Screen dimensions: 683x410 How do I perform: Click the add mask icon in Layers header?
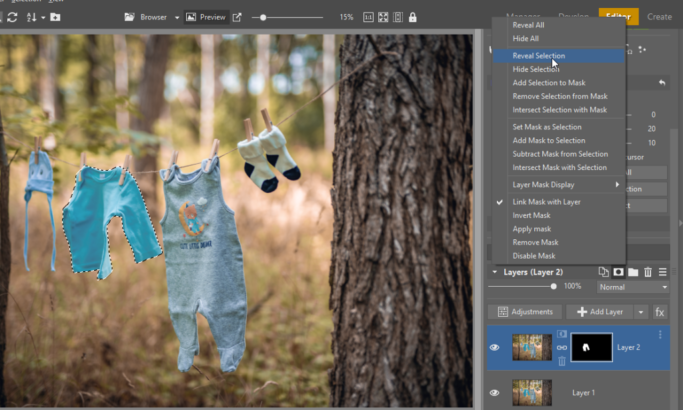click(x=618, y=272)
